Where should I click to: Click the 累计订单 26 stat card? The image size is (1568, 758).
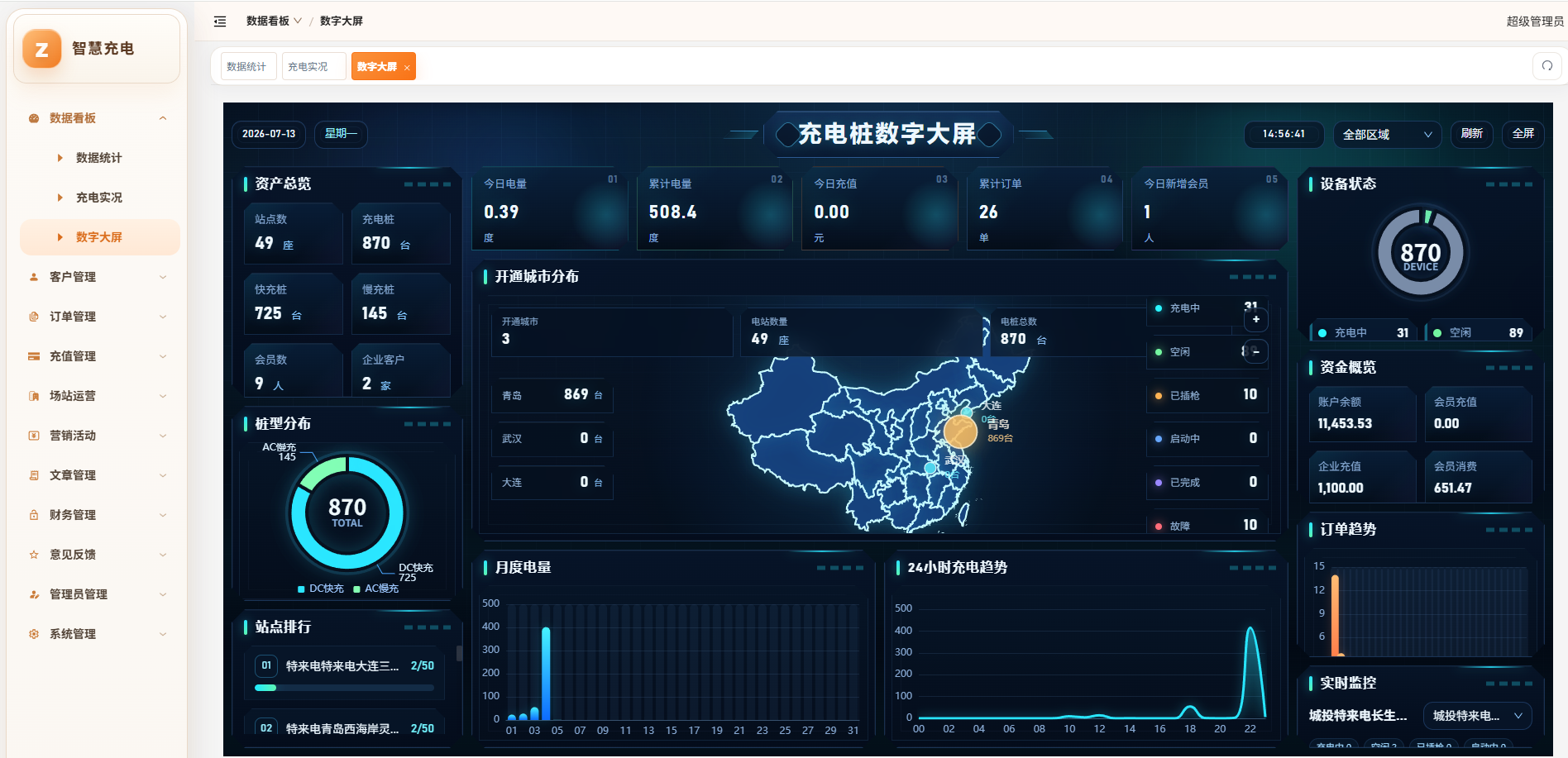tap(1045, 210)
